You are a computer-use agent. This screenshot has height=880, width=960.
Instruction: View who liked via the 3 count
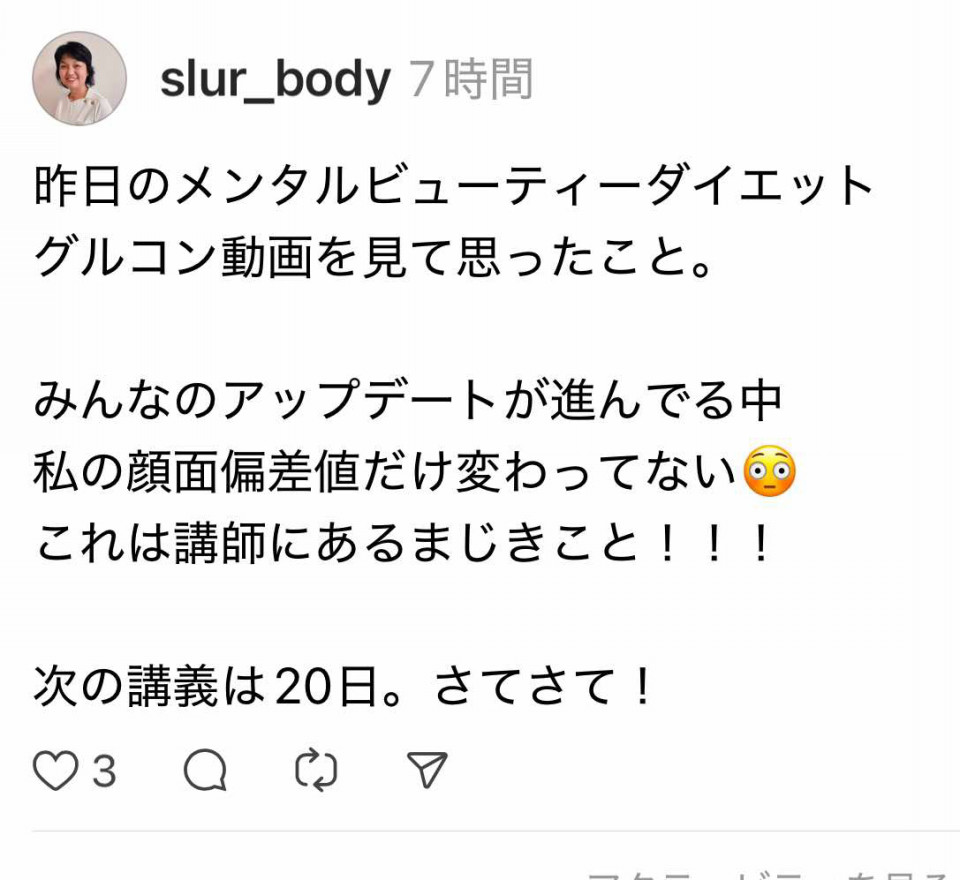pos(104,770)
